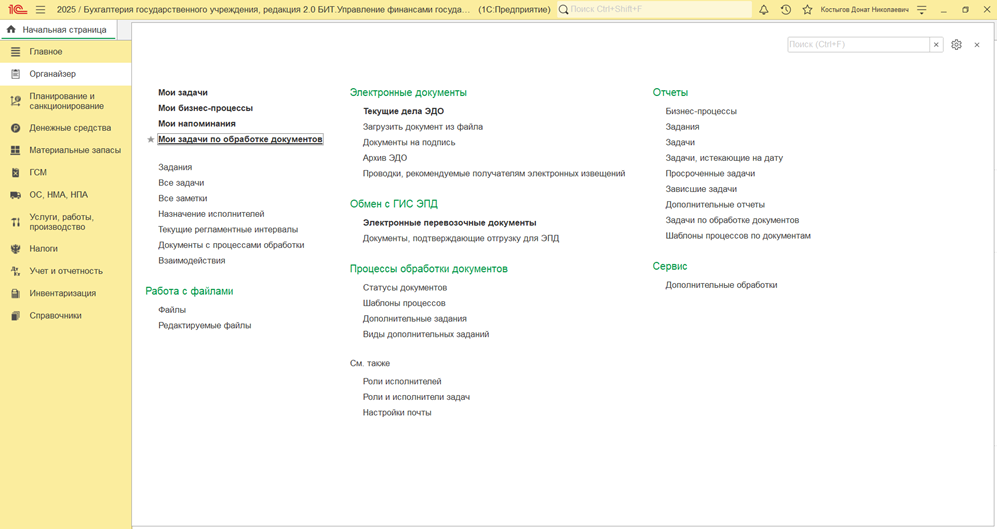Viewport: 997px width, 529px height.
Task: Open Документы, подтверждающие отгрузку для ЭПД
Action: click(461, 238)
